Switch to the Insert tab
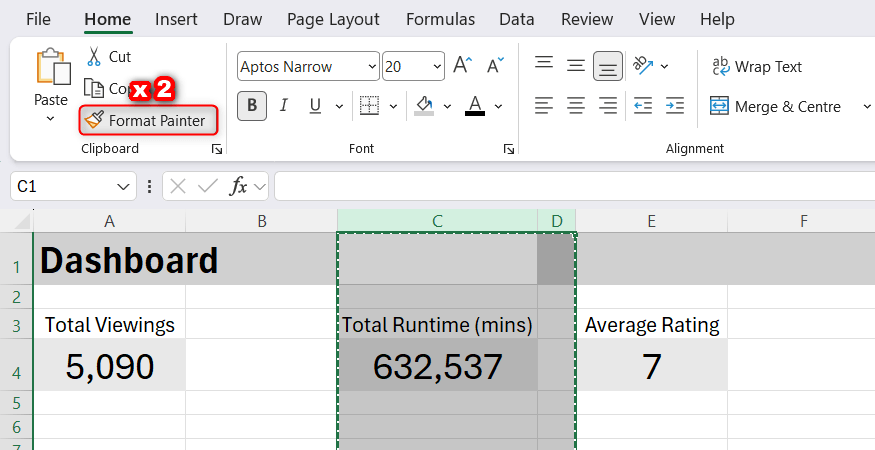Image resolution: width=875 pixels, height=450 pixels. coord(176,19)
